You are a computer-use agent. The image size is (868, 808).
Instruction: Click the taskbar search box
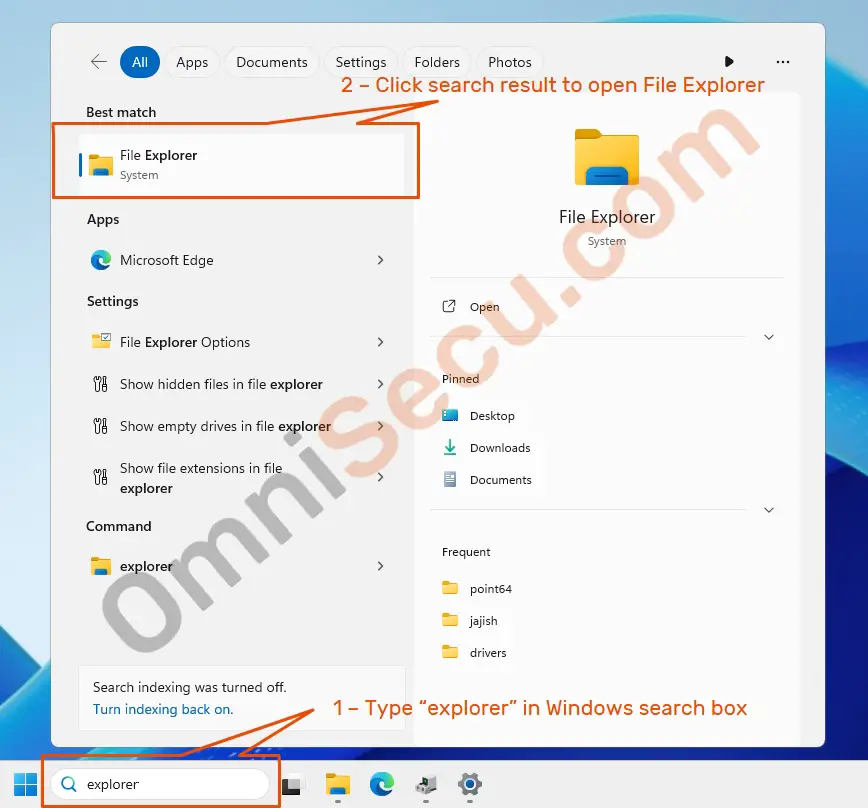(160, 784)
